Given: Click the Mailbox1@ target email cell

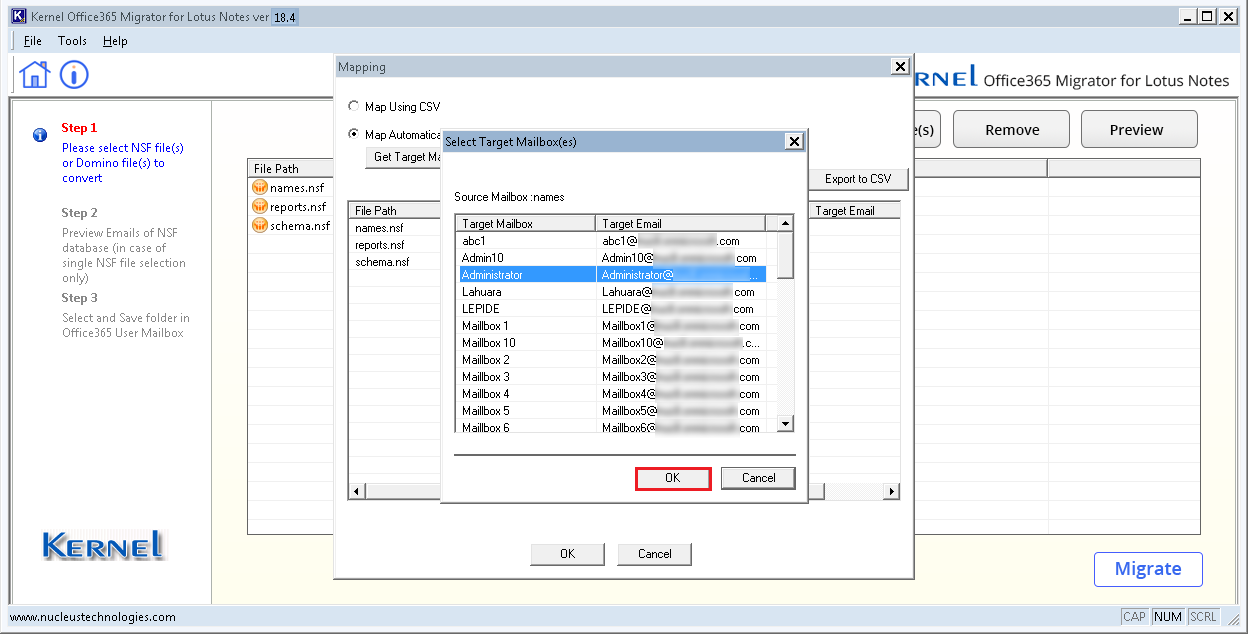Looking at the screenshot, I should (x=681, y=326).
